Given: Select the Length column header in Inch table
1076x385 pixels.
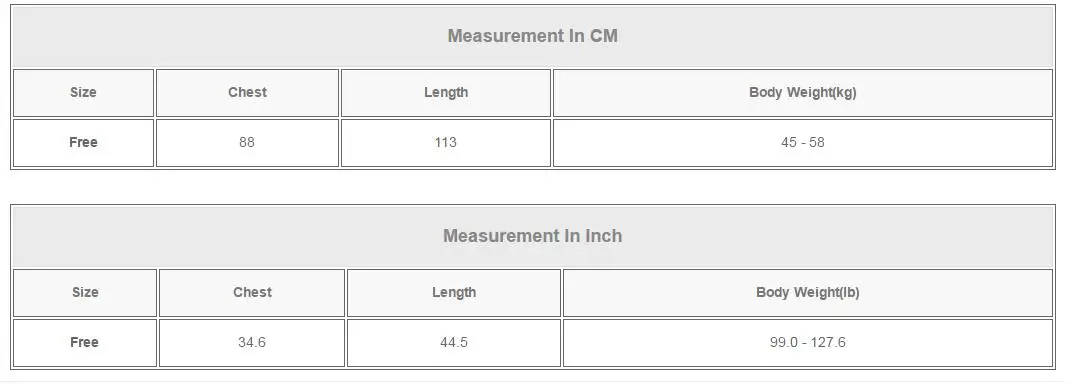Looking at the screenshot, I should [x=454, y=292].
